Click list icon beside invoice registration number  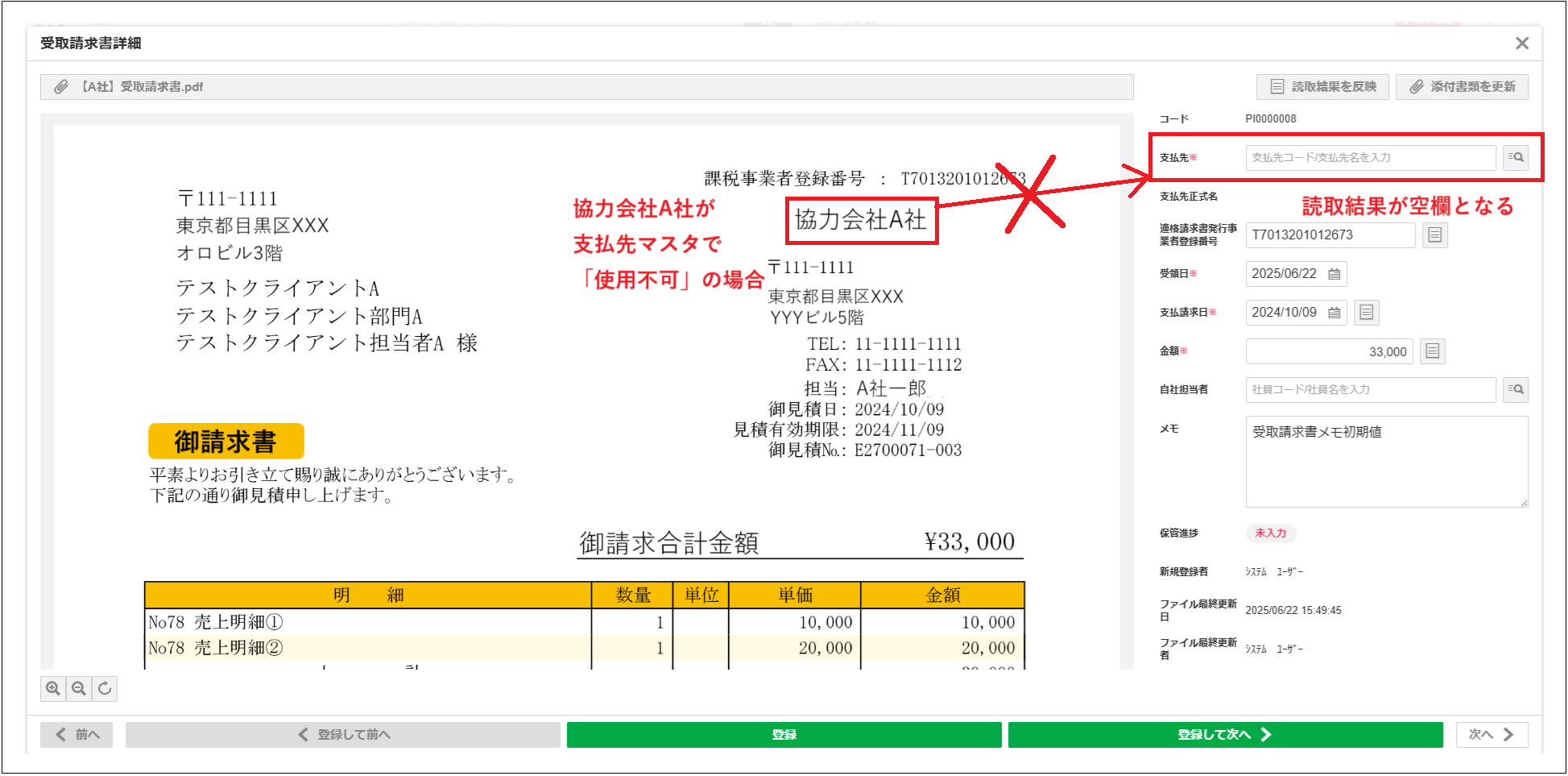coord(1434,235)
